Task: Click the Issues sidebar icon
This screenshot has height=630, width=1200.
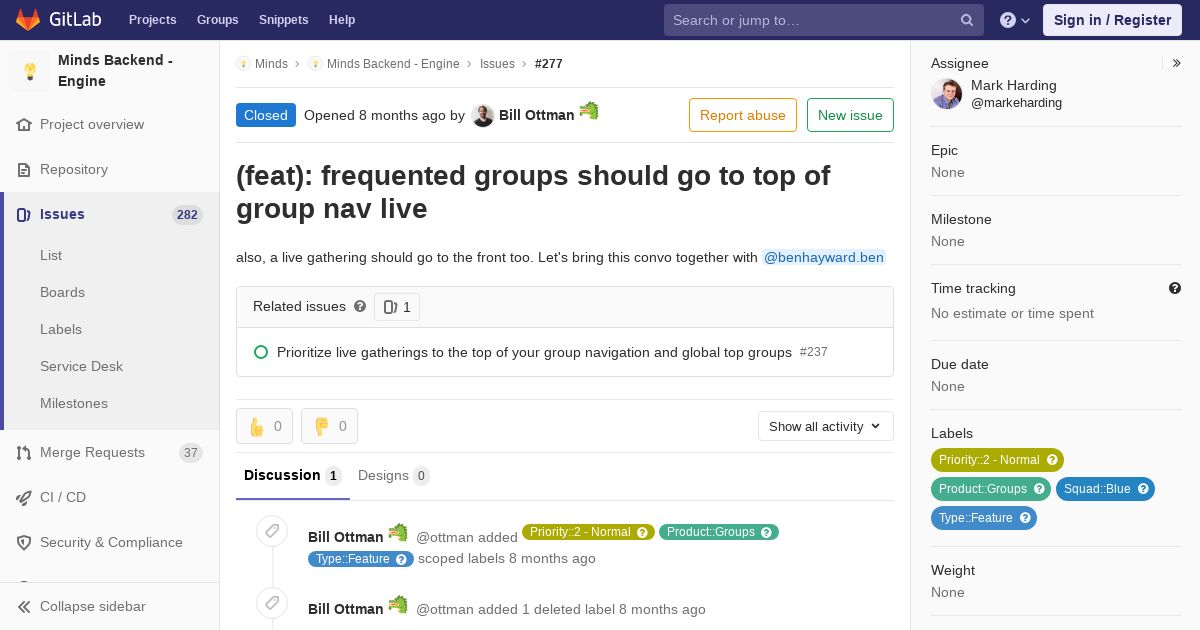Action: 24,215
